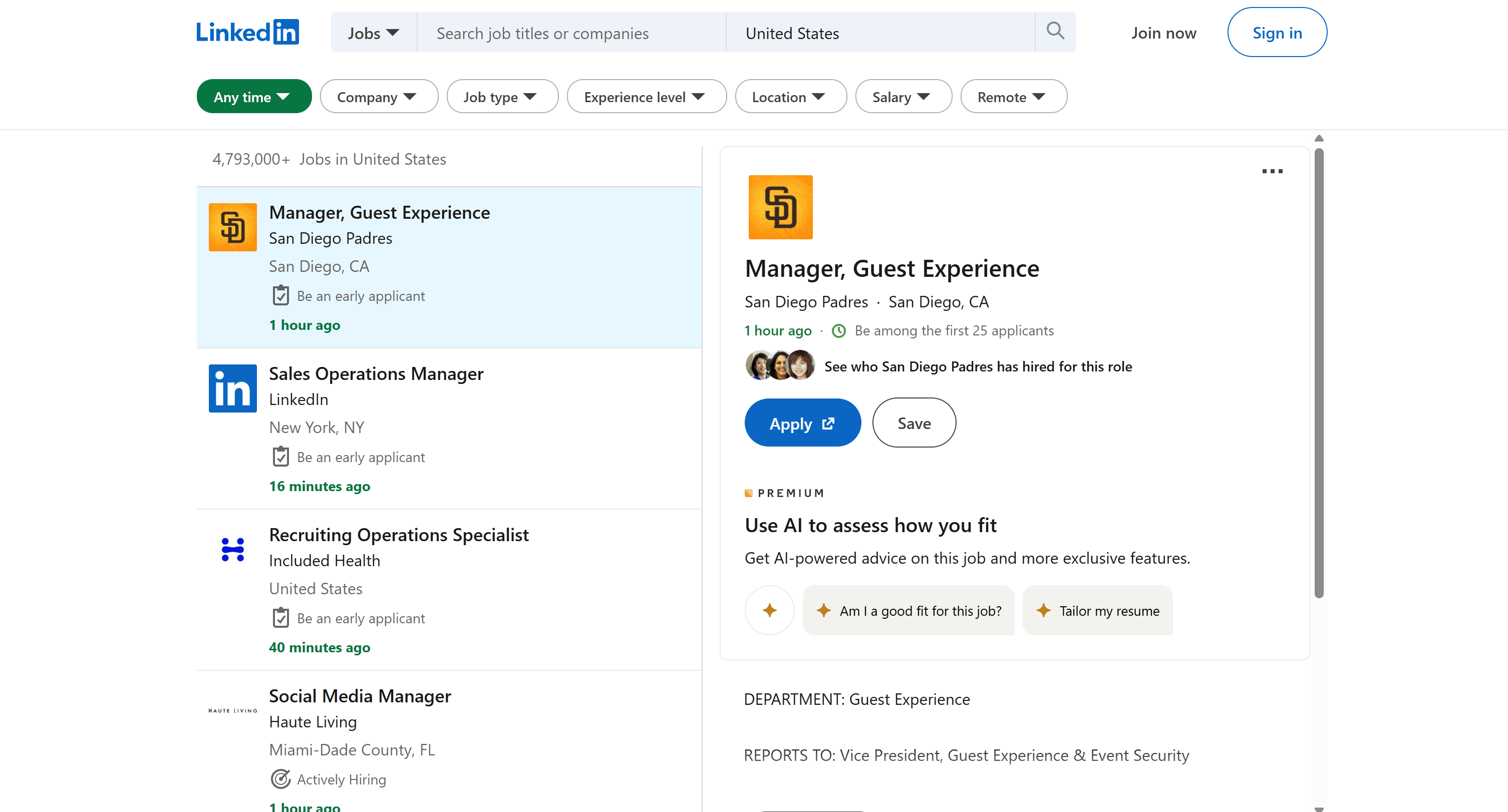Open the Any time date filter
The image size is (1508, 812).
(x=253, y=96)
